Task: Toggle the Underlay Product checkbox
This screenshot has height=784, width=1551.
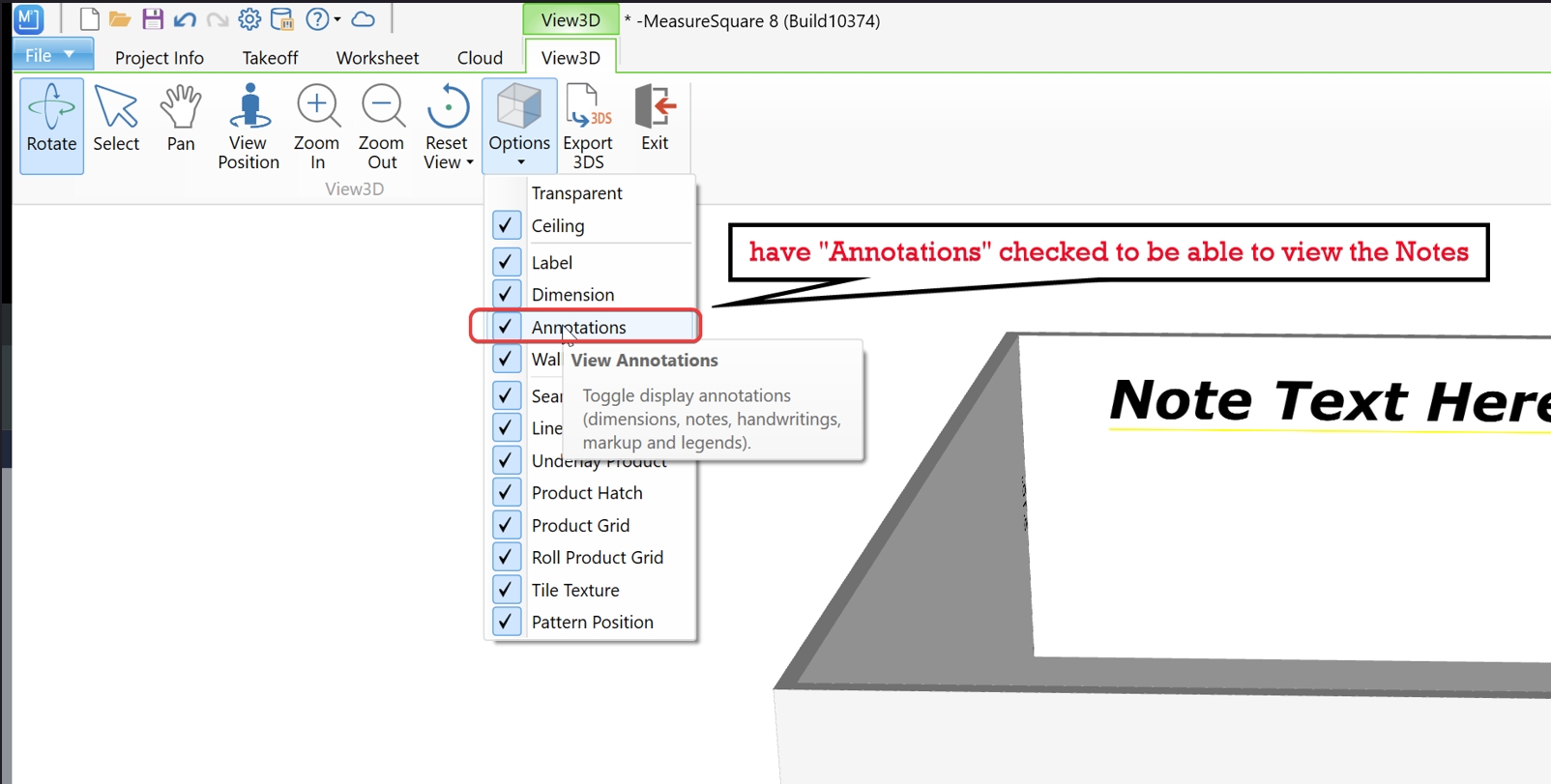Action: pos(507,460)
